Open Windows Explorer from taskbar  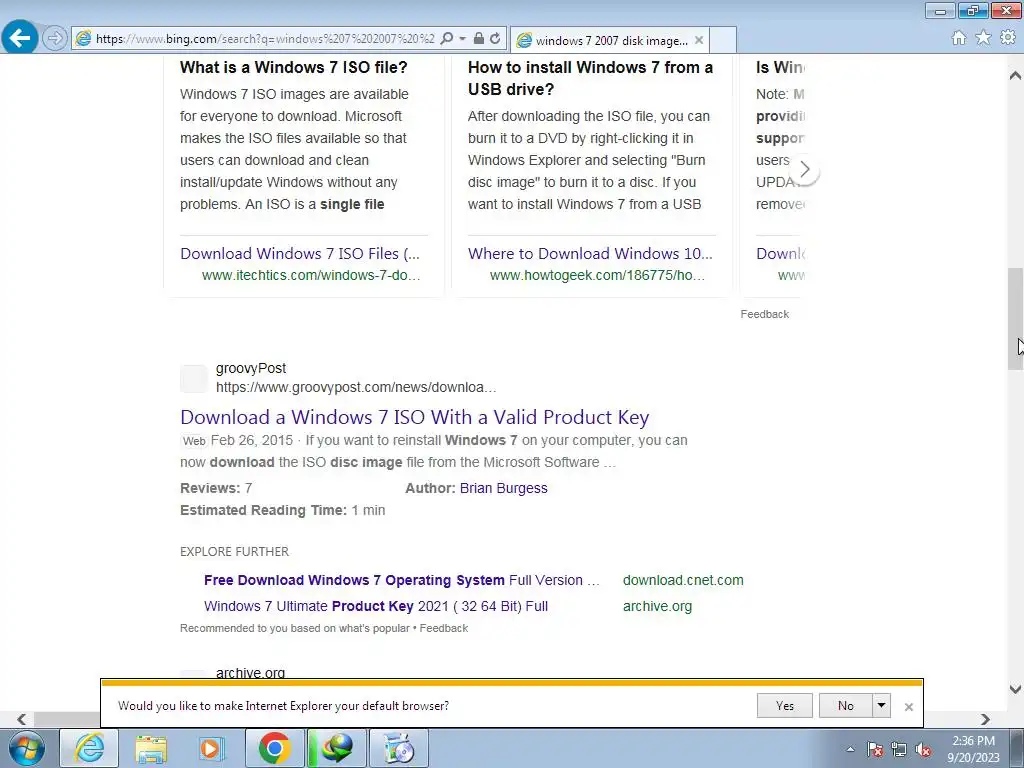point(152,748)
